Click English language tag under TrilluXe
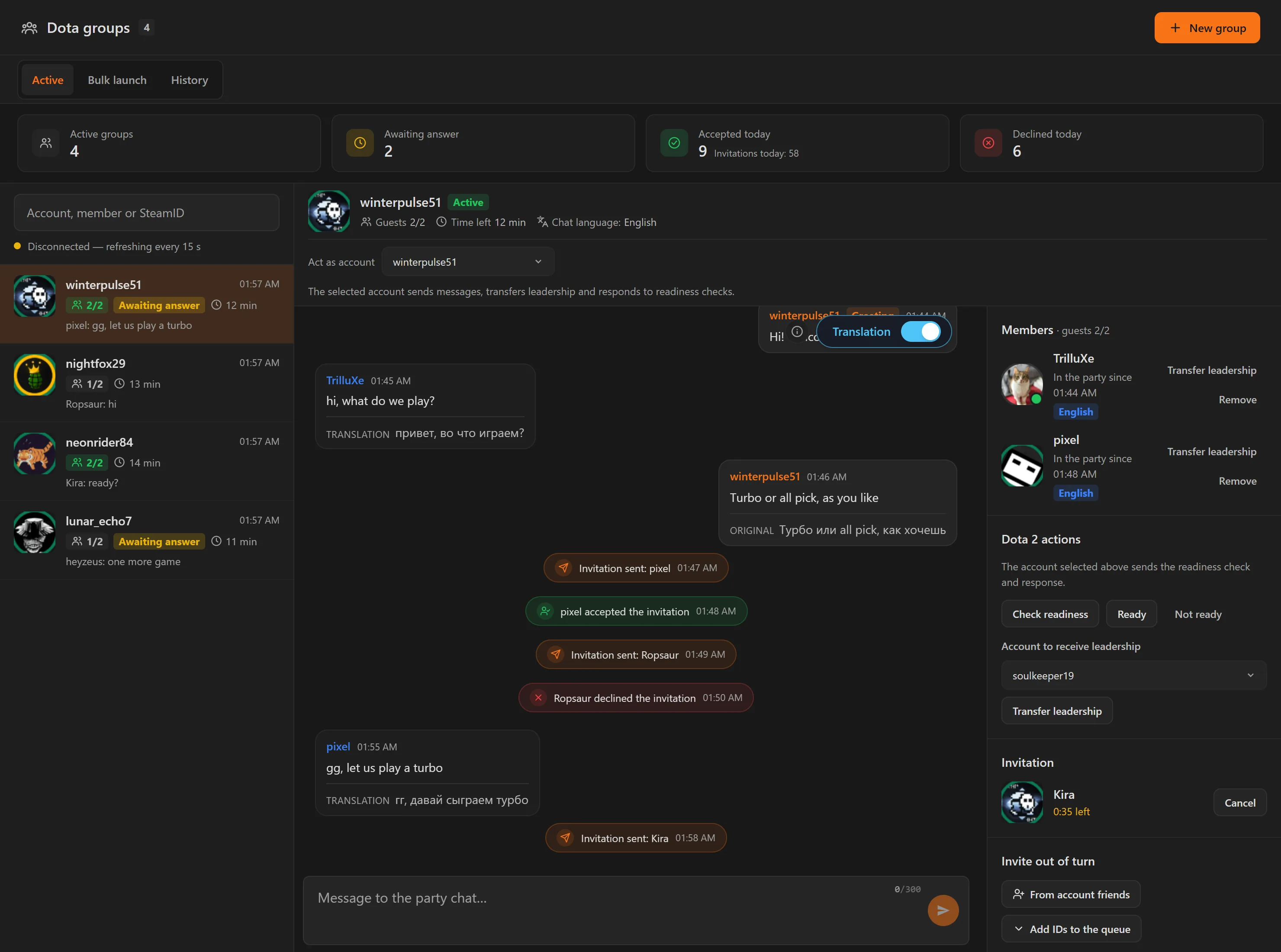Image resolution: width=1281 pixels, height=952 pixels. (x=1075, y=412)
